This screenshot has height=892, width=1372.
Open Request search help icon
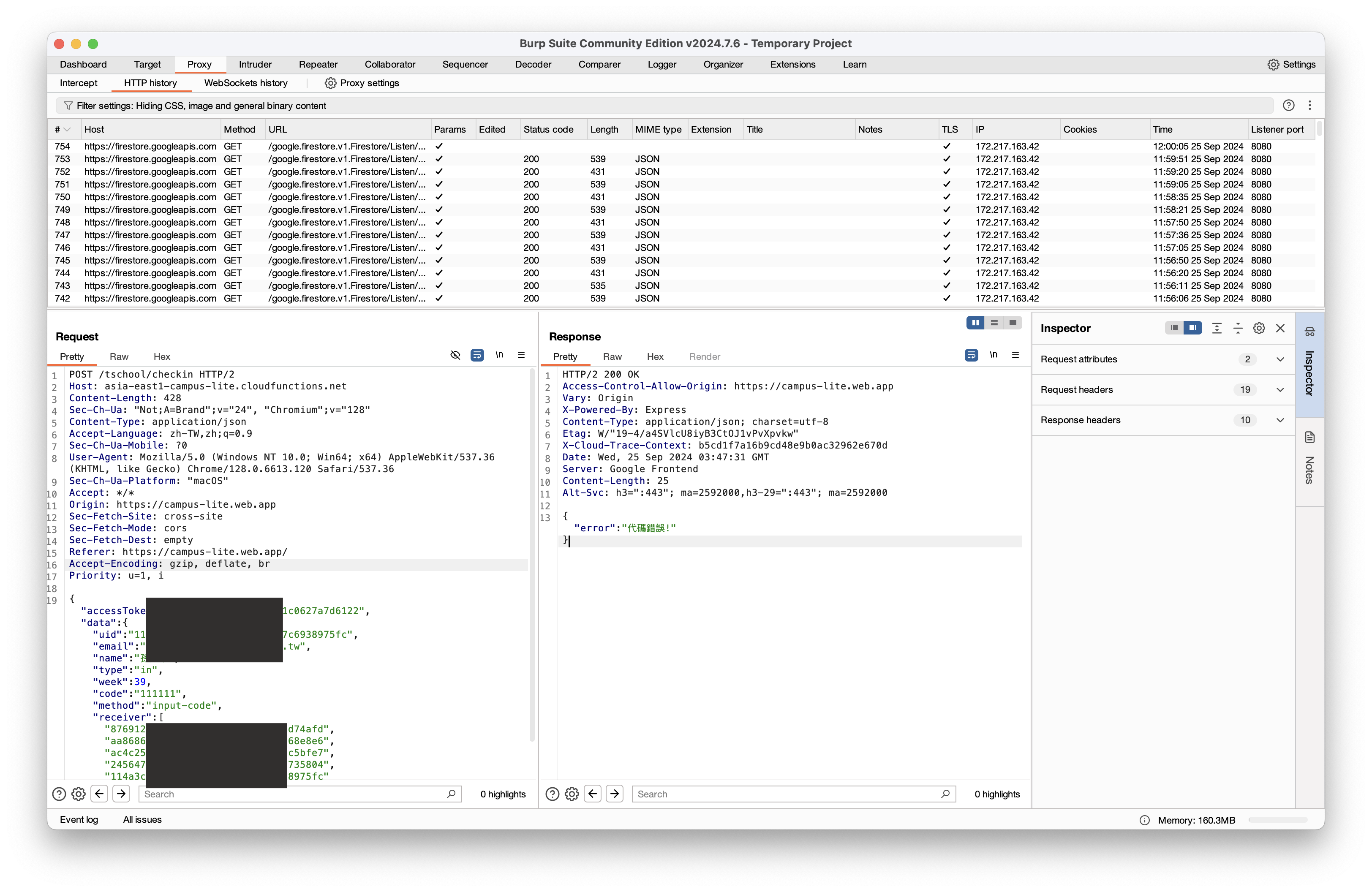pyautogui.click(x=59, y=794)
